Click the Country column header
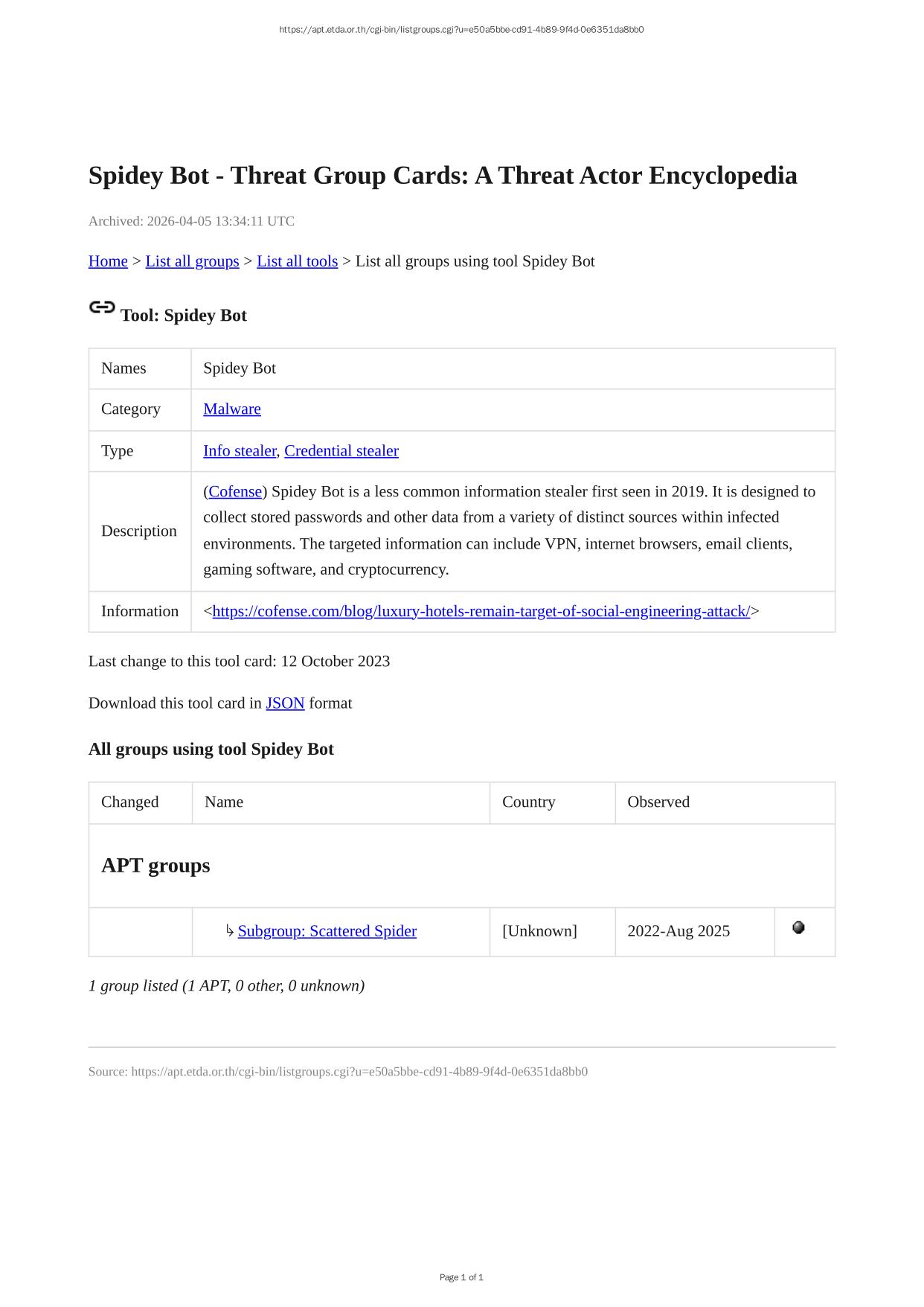924x1307 pixels. (x=528, y=802)
